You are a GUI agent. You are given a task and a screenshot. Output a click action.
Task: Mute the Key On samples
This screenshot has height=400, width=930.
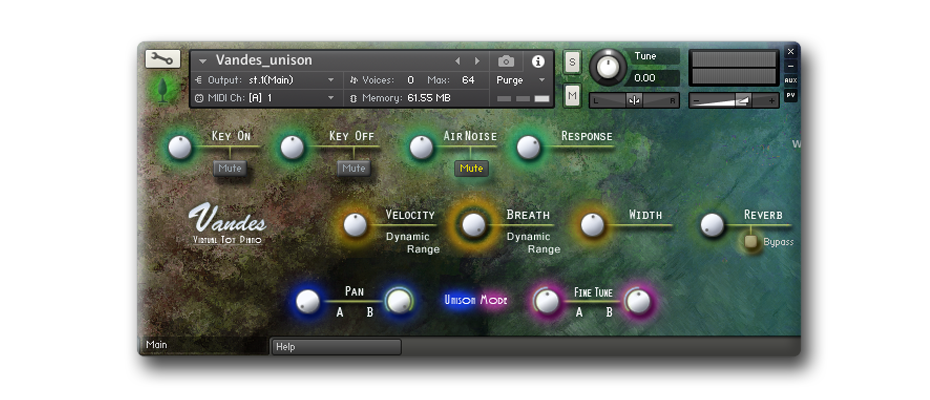pyautogui.click(x=230, y=169)
